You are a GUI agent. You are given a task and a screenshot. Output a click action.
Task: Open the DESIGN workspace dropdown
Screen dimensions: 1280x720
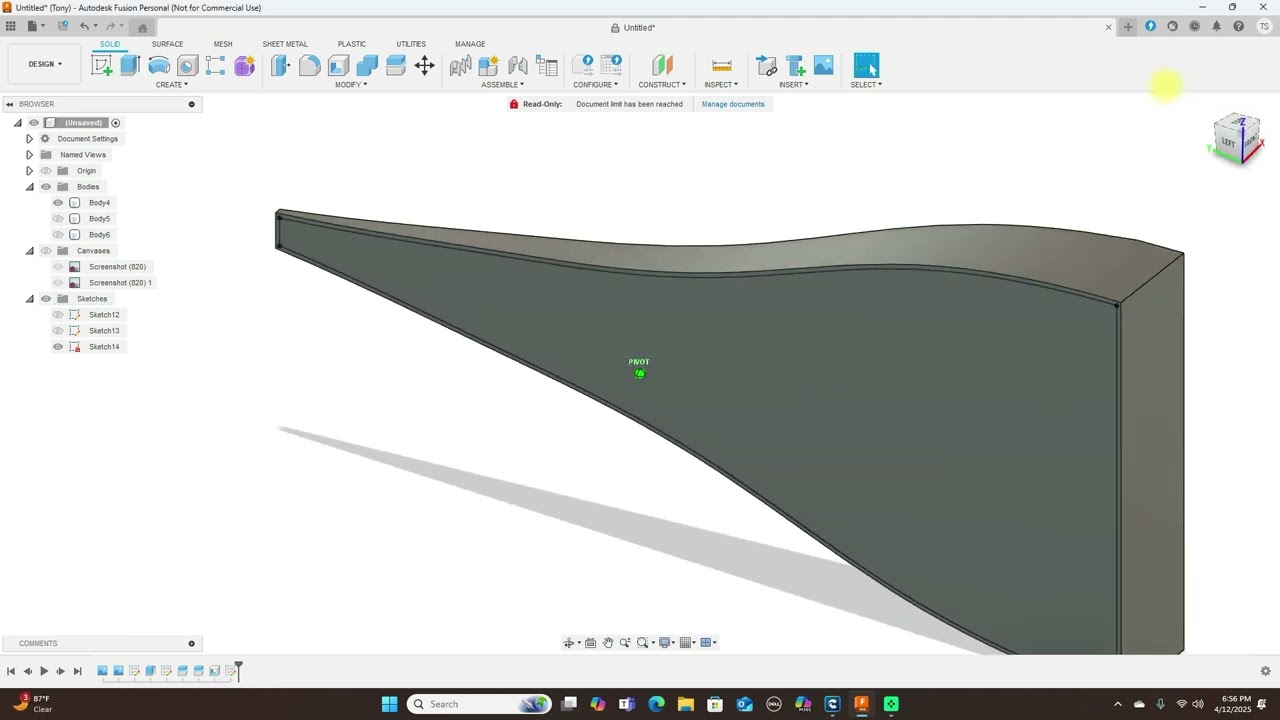45,64
